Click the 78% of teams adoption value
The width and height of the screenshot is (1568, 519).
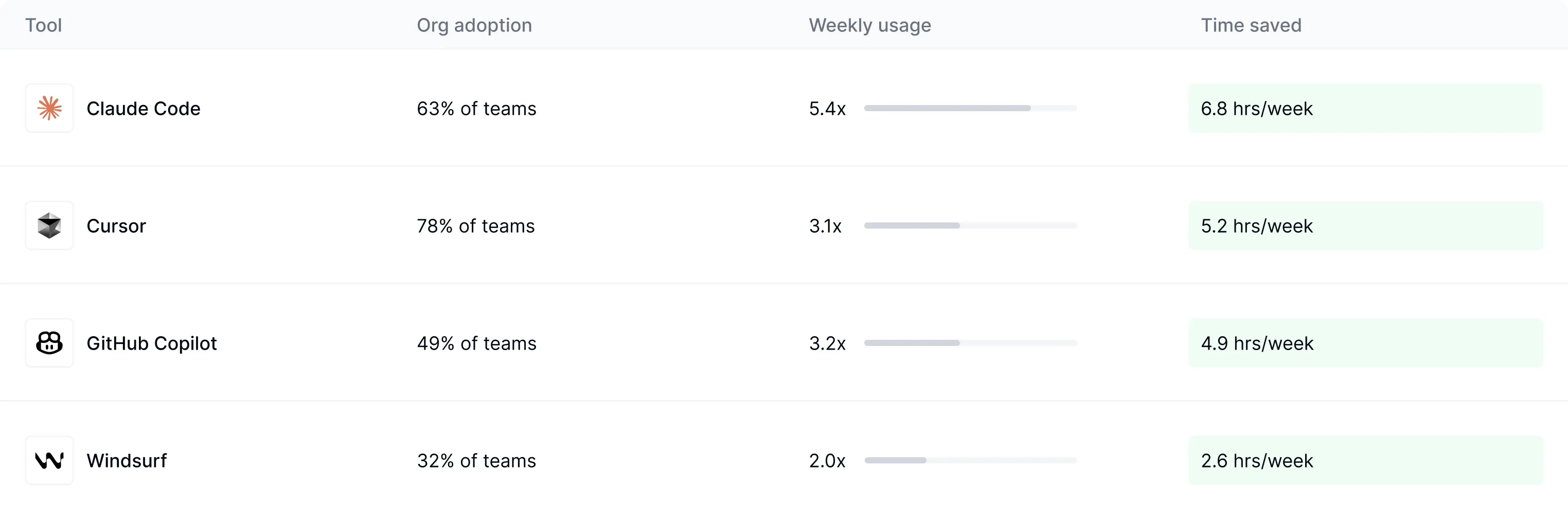pyautogui.click(x=475, y=226)
